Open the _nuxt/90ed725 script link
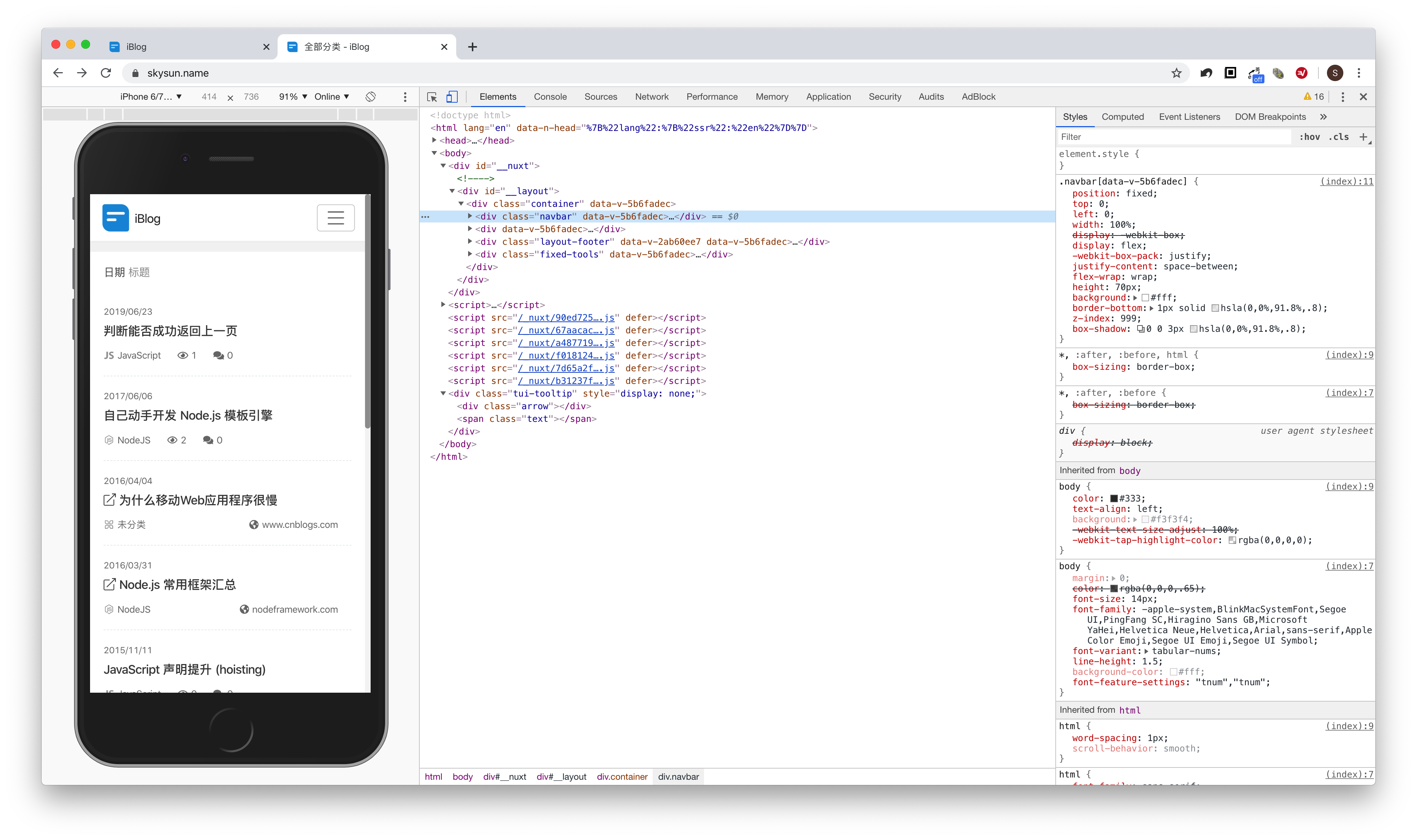1417x840 pixels. pos(566,318)
